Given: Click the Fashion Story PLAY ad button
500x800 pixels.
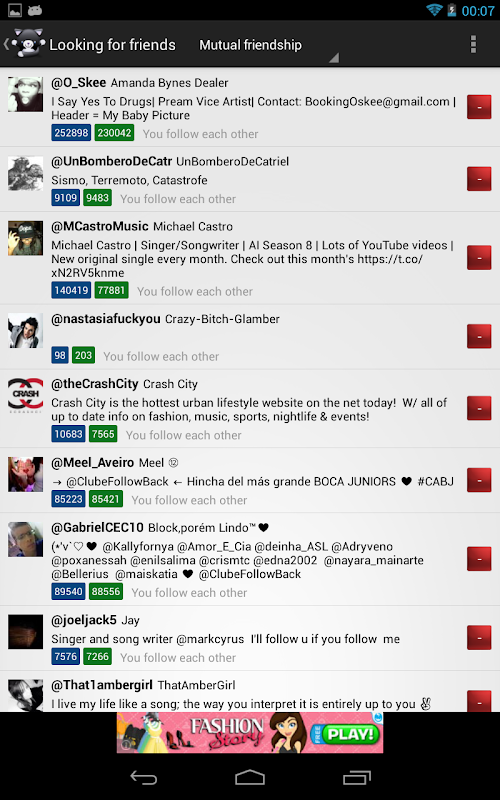Looking at the screenshot, I should tap(345, 734).
